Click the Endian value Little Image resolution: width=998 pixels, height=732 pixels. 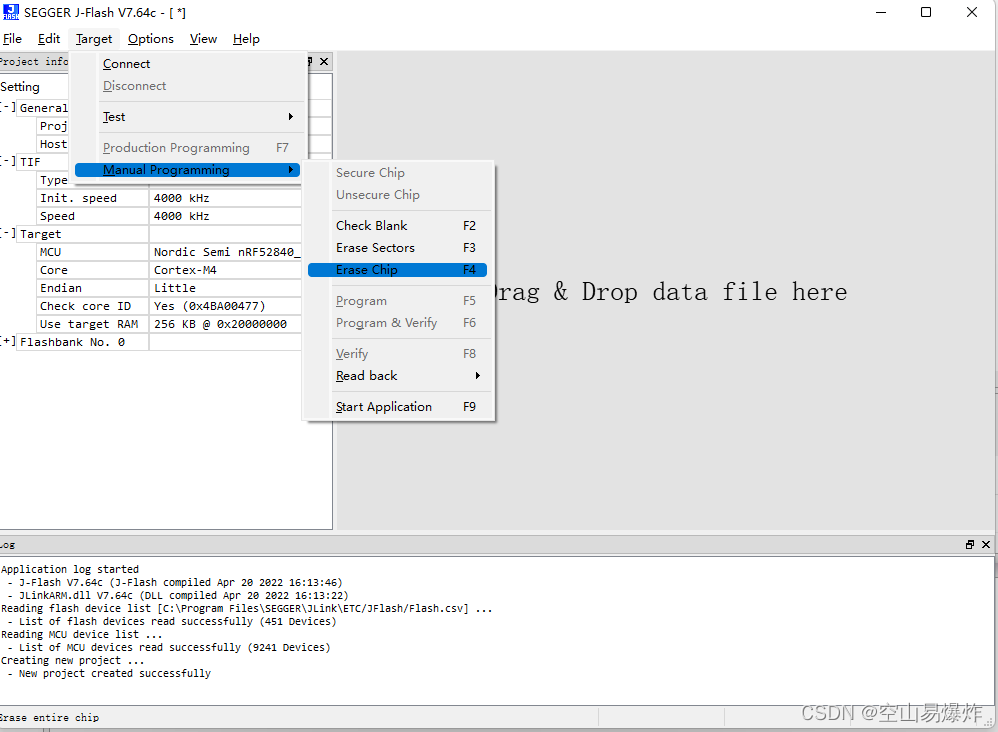[225, 288]
